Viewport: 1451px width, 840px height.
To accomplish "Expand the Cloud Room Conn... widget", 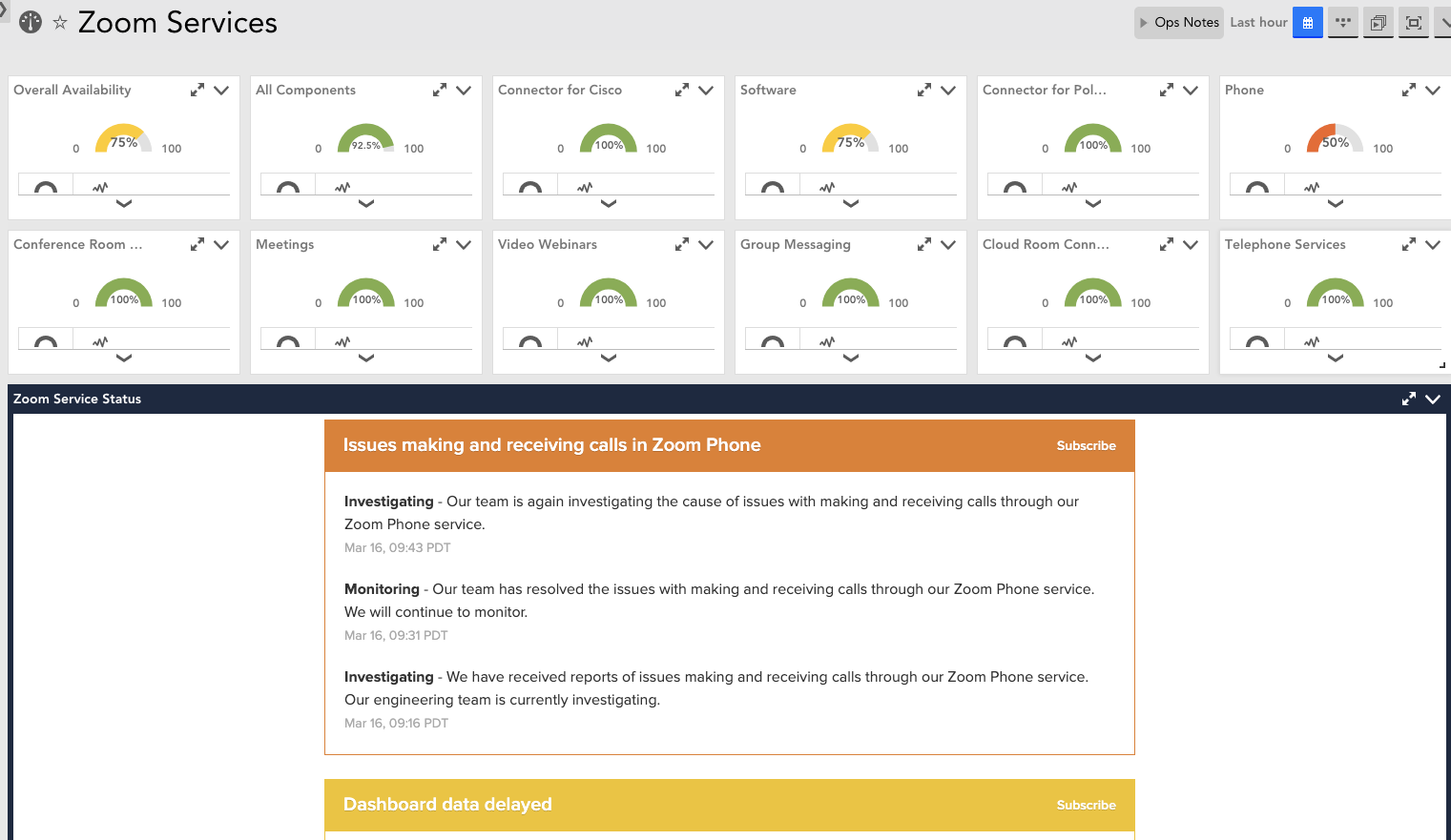I will [x=1167, y=244].
